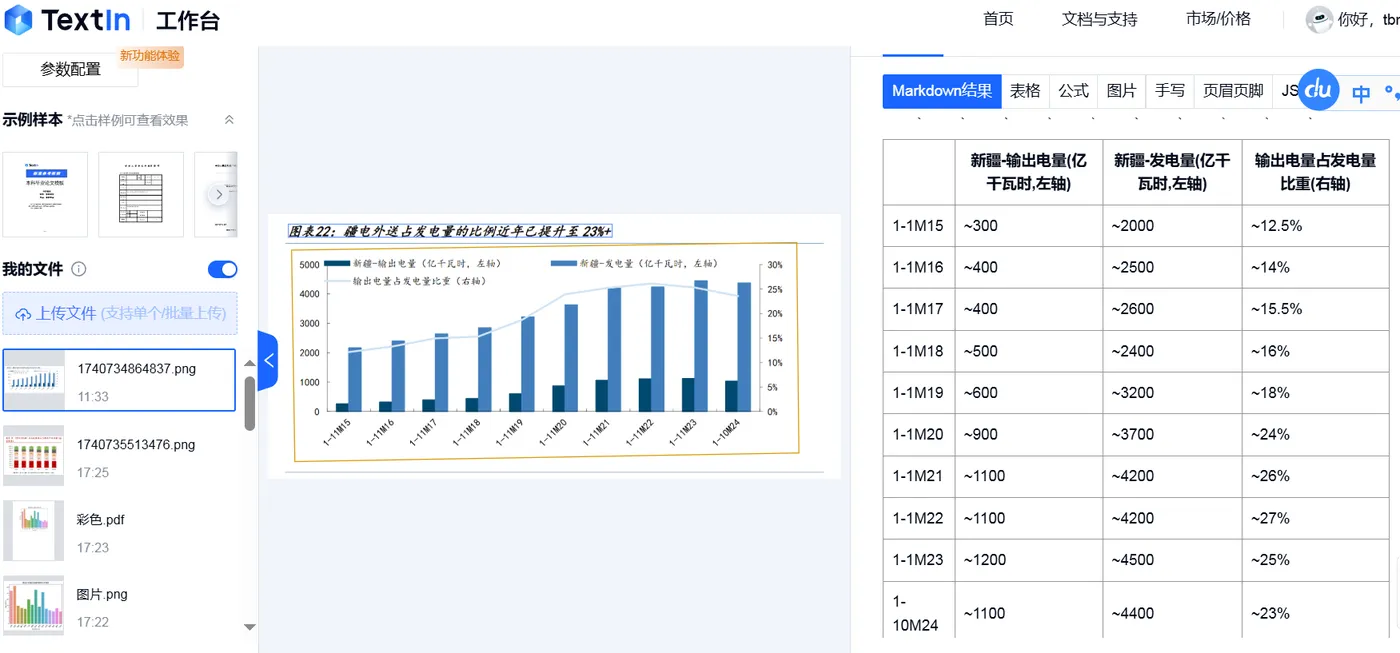
Task: Click the file list scrollbar thumb
Action: click(249, 404)
